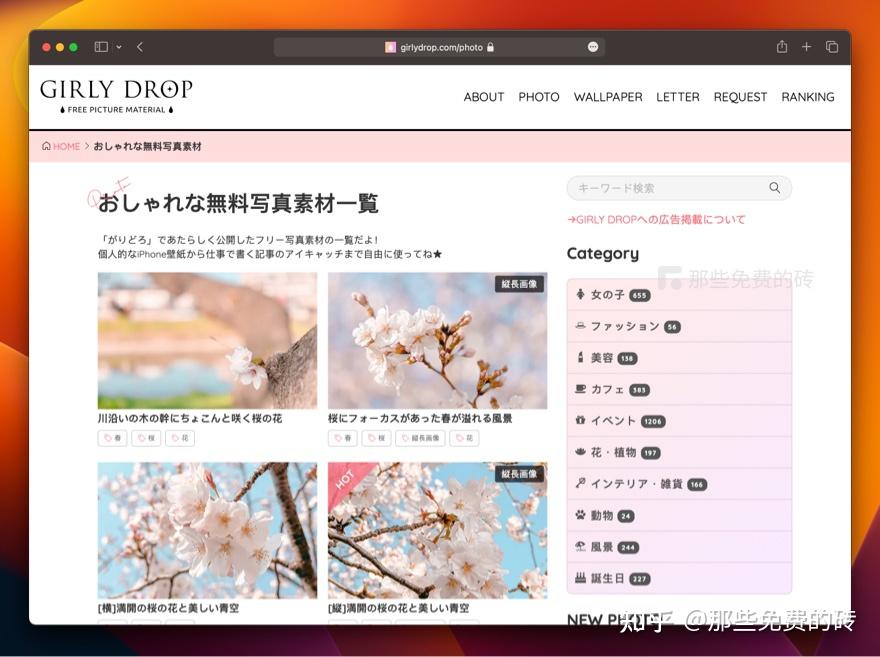The height and width of the screenshot is (657, 880).
Task: Open the ellipsis menu in the address bar
Action: (x=592, y=46)
